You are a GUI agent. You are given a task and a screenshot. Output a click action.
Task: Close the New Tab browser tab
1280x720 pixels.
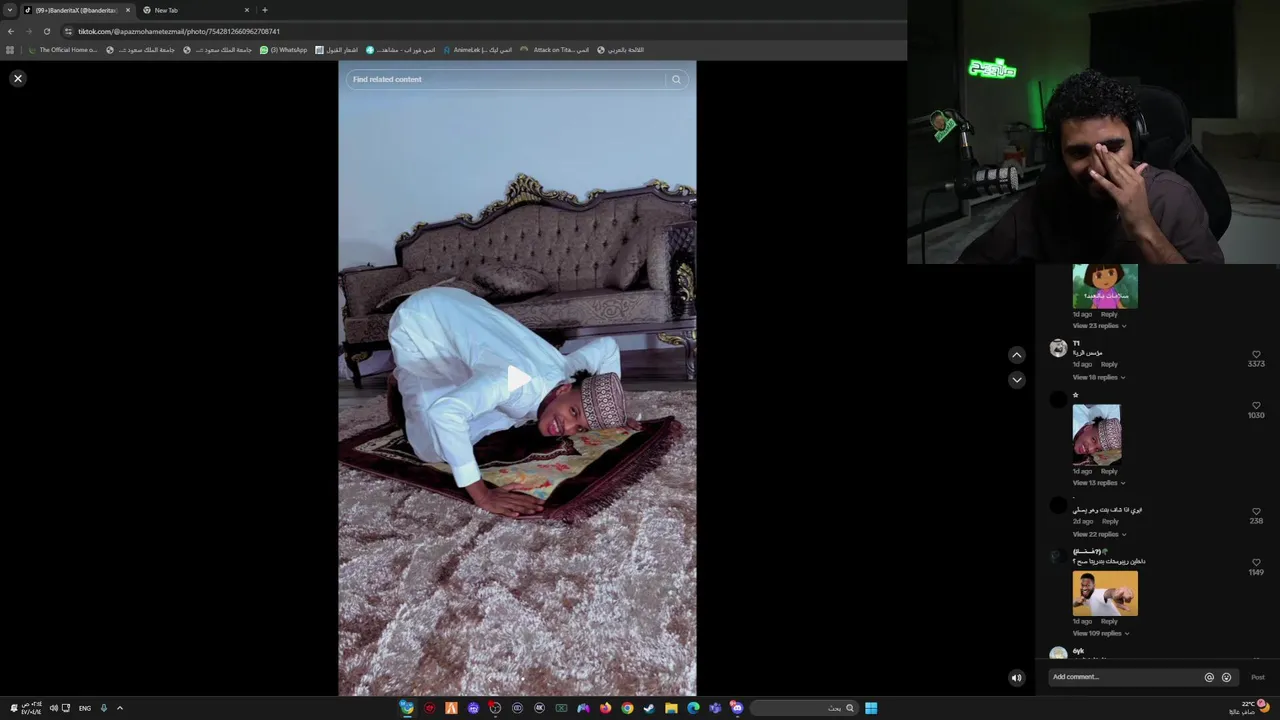point(247,10)
